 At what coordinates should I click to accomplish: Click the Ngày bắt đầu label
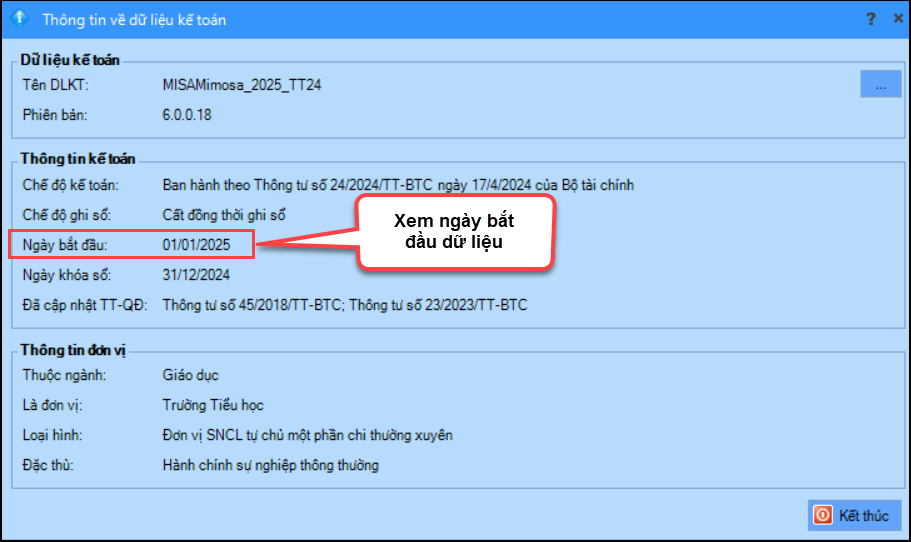[63, 244]
